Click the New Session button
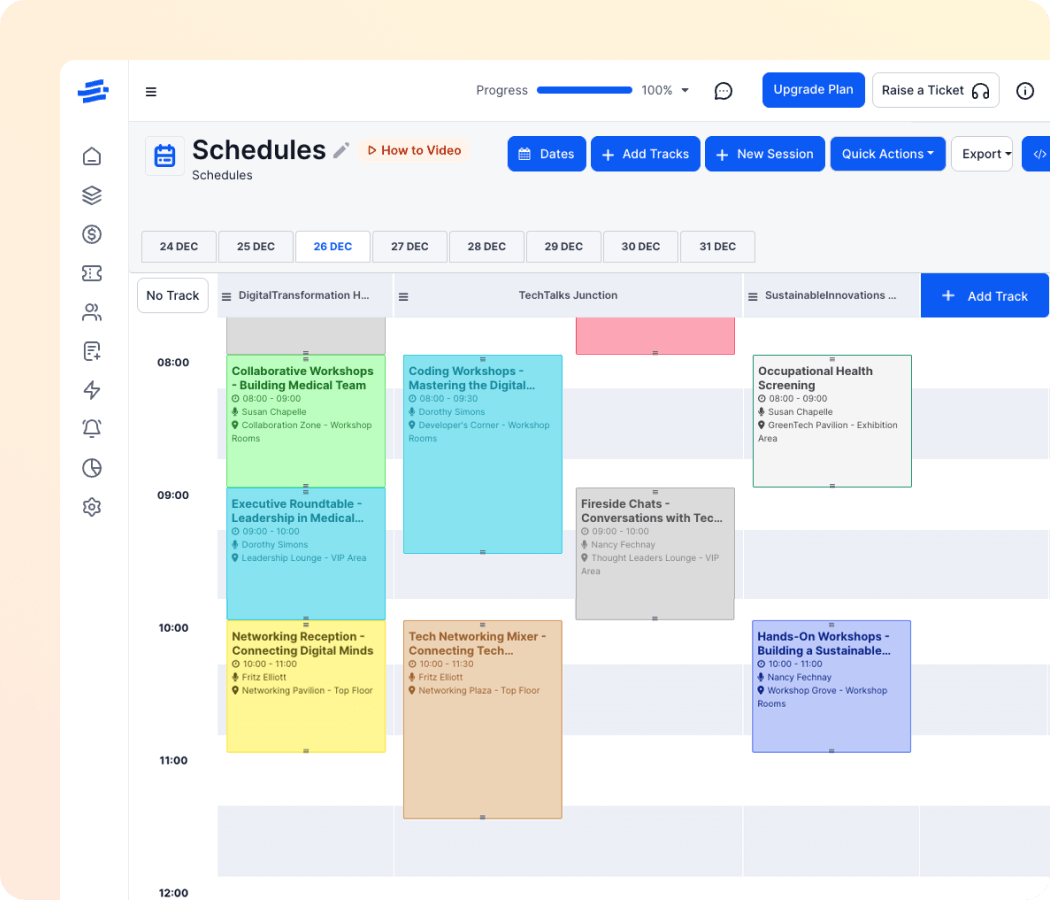The width and height of the screenshot is (1050, 900). point(765,154)
